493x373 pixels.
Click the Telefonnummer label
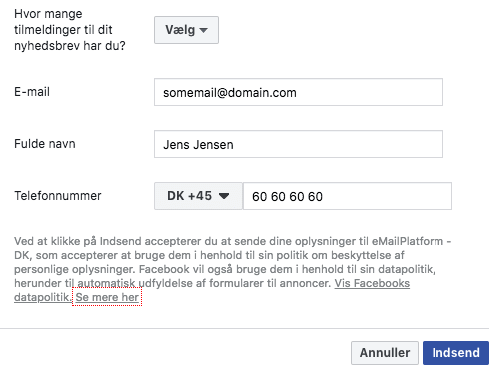pos(58,196)
